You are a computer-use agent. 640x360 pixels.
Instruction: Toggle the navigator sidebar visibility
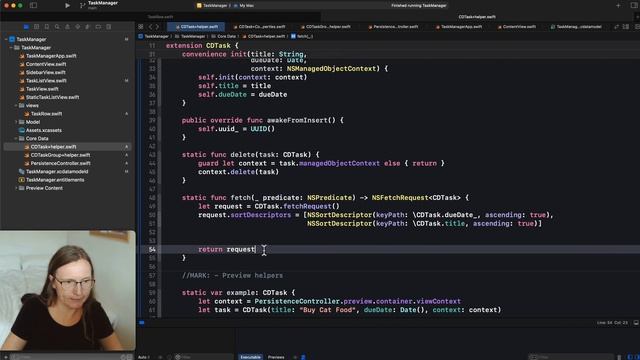point(33,5)
